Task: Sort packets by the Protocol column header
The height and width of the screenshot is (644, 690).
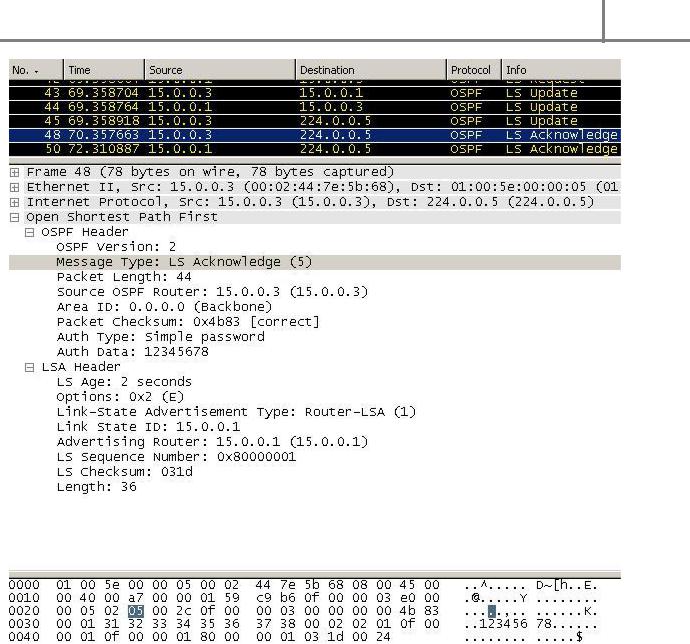Action: (474, 70)
